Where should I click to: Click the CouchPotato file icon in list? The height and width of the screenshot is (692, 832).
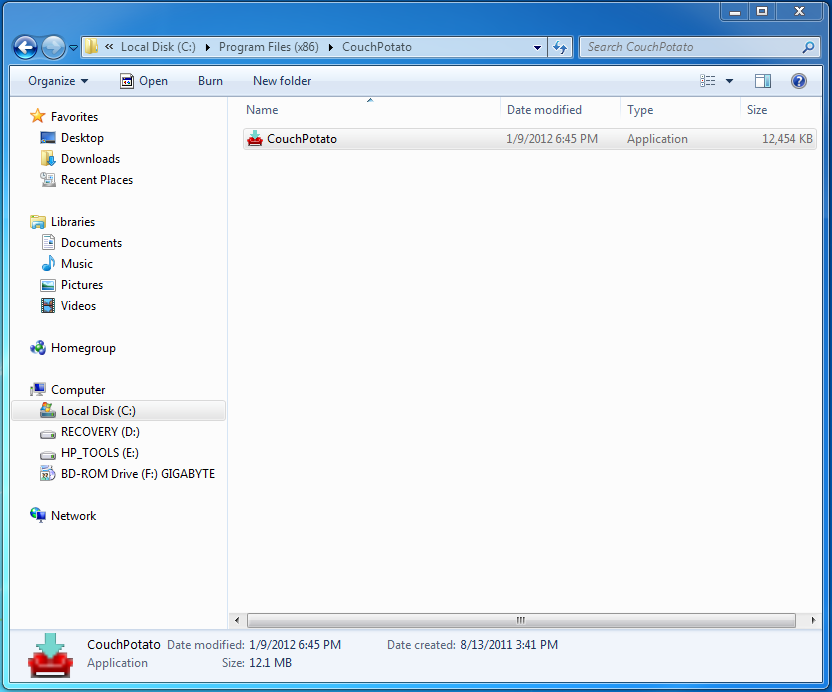point(255,139)
